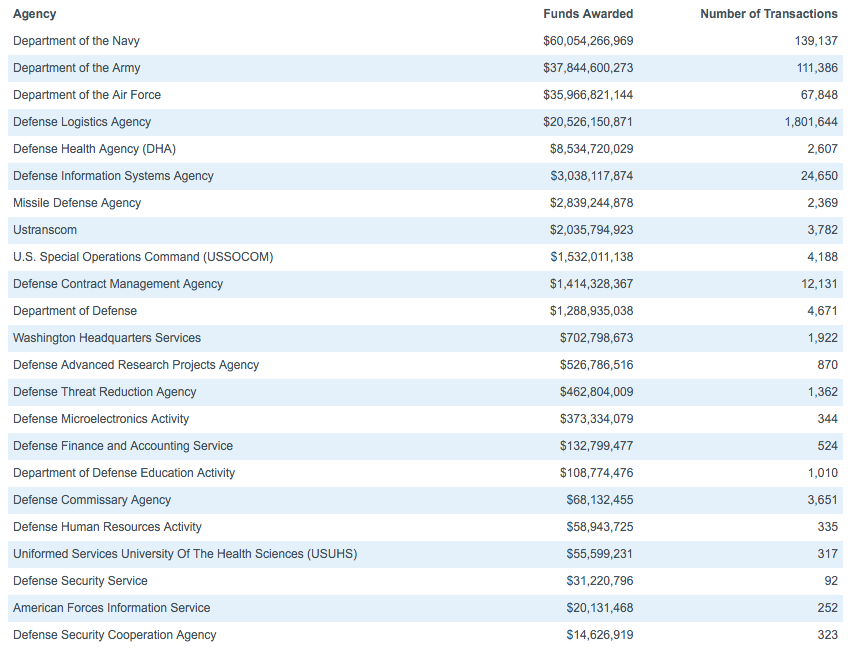Click Defense Security Cooperation Agency
The image size is (850, 649).
114,635
